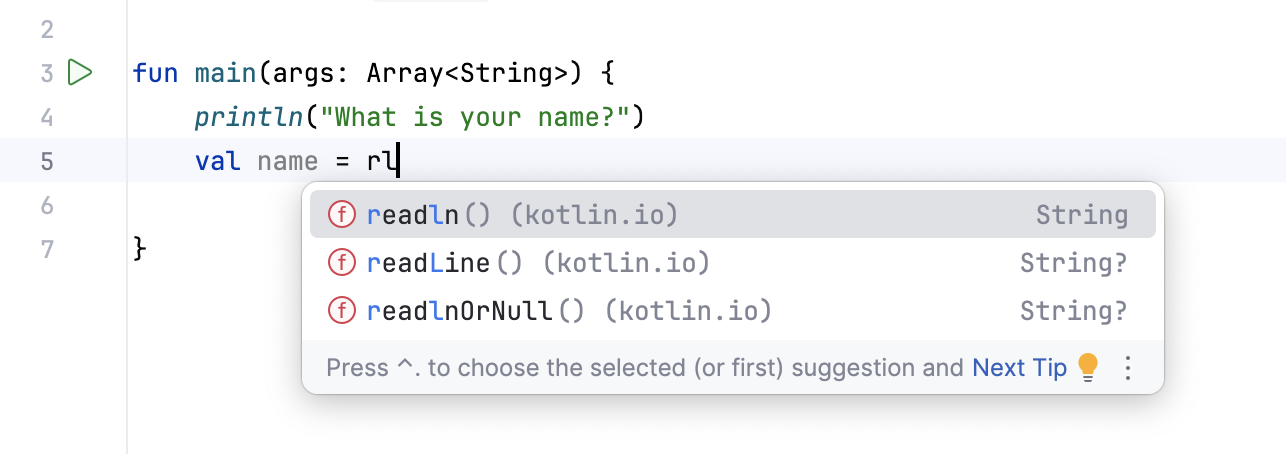Viewport: 1286px width, 454px height.
Task: Click the green Run gutter icon beside main
Action: tap(79, 73)
